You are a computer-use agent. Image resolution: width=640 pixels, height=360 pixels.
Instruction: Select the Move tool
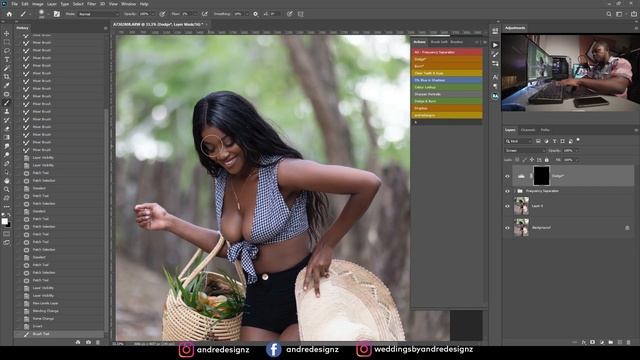pos(7,33)
